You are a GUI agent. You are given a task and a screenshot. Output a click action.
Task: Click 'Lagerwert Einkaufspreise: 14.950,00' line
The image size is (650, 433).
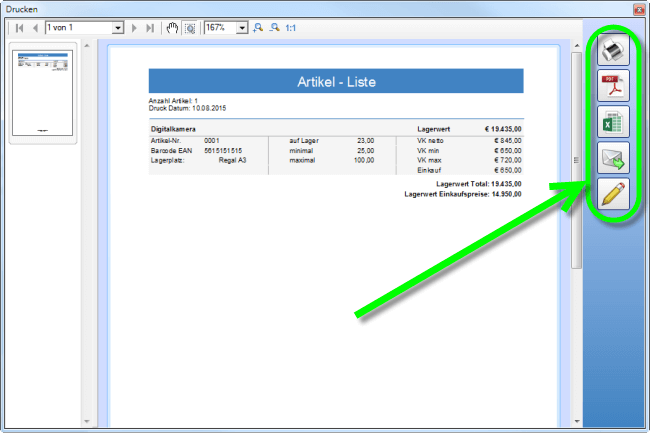click(x=463, y=194)
